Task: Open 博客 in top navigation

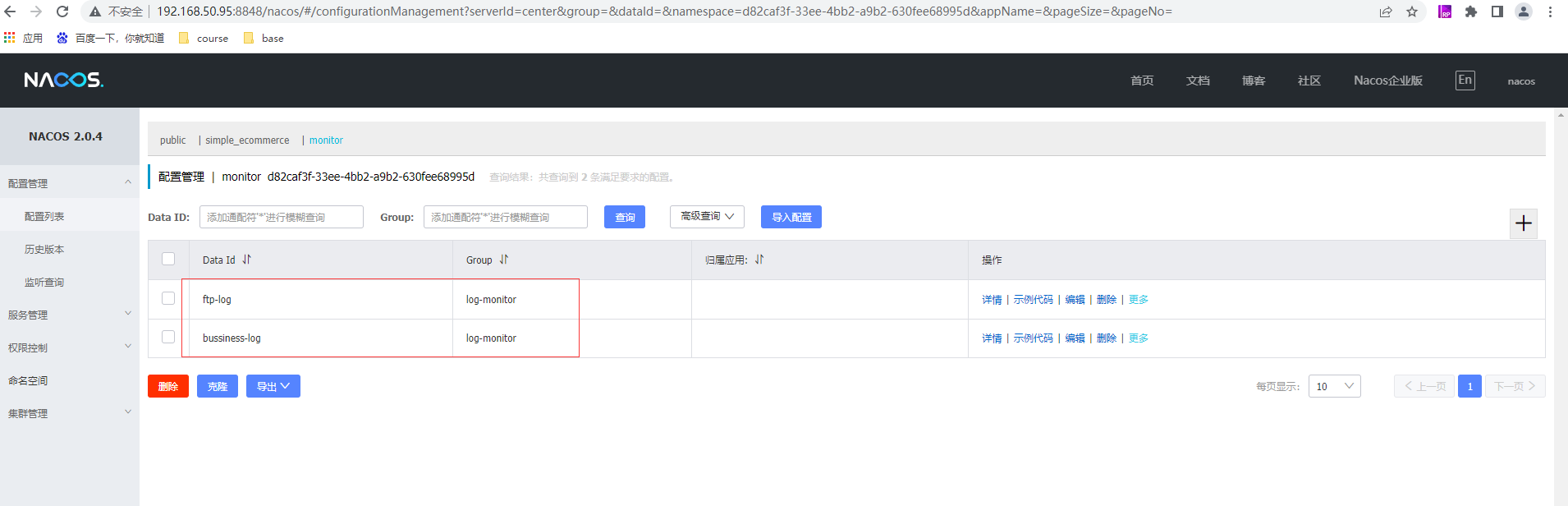Action: 1254,80
